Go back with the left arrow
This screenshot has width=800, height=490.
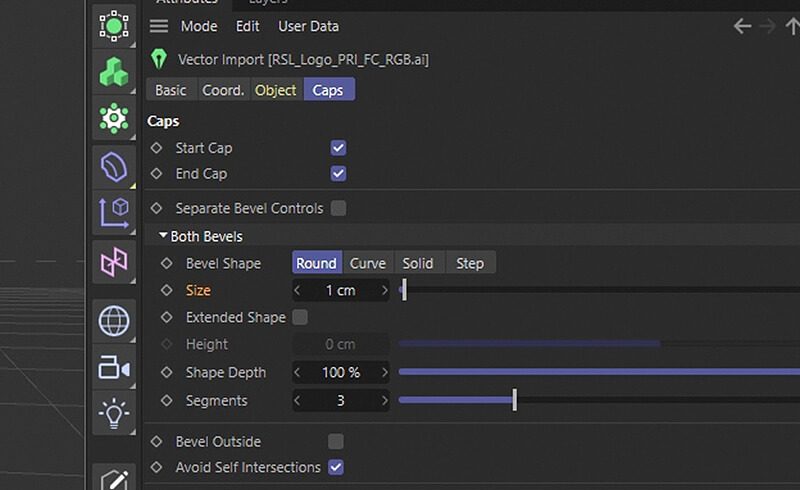point(742,26)
